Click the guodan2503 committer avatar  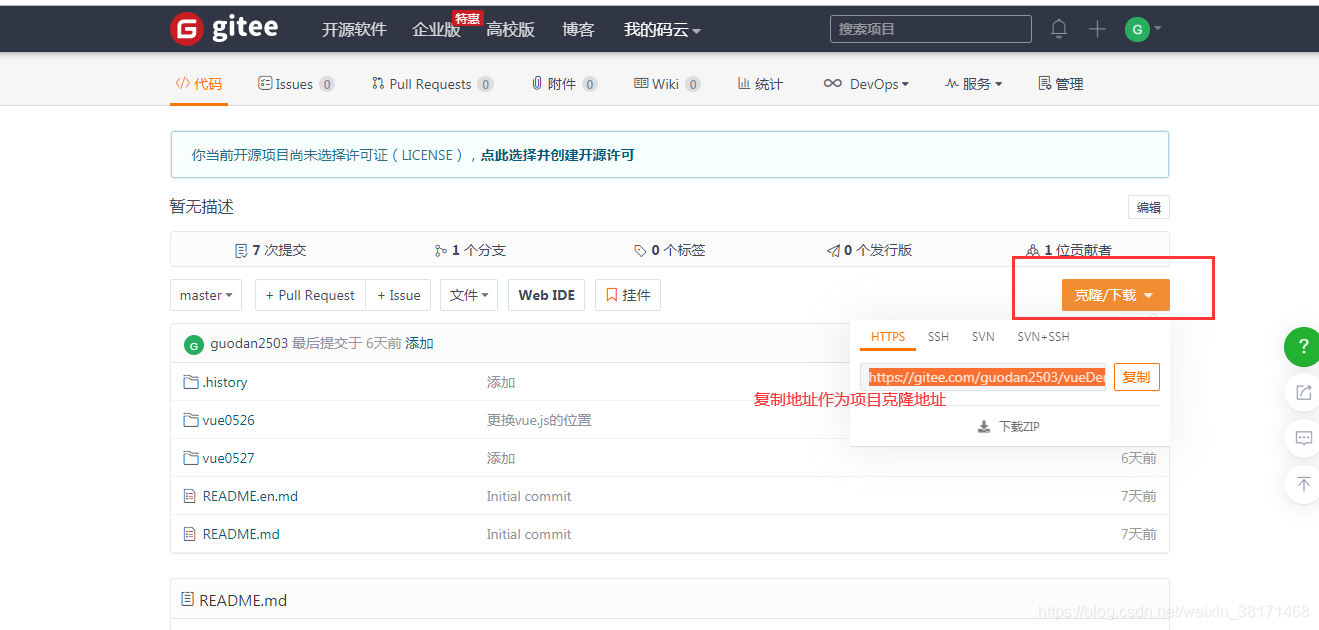194,344
